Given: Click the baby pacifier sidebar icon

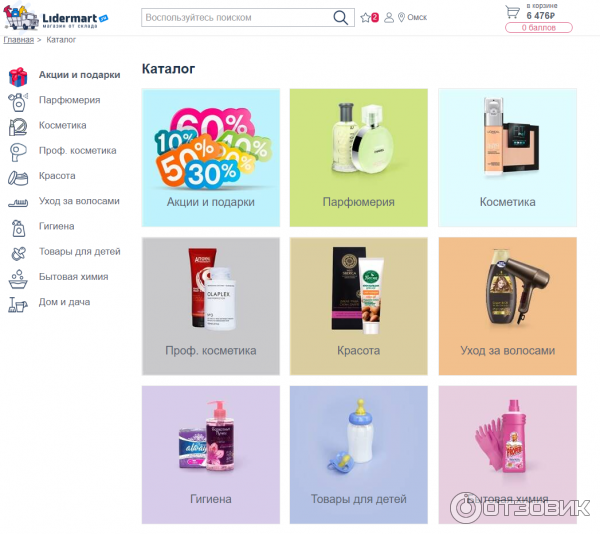Looking at the screenshot, I should [18, 253].
